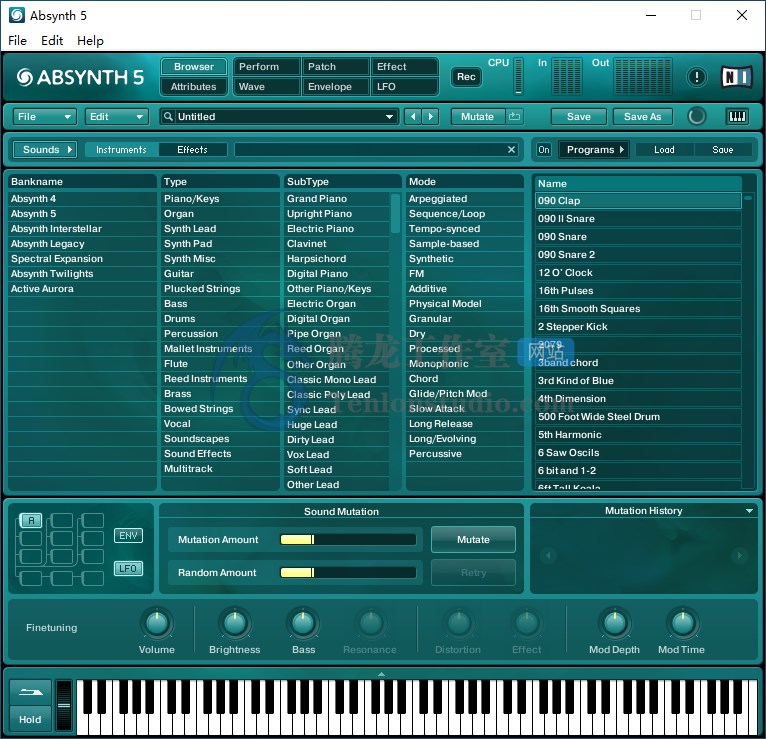Image resolution: width=766 pixels, height=739 pixels.
Task: Click the mutate export icon beside Mutate
Action: (514, 117)
